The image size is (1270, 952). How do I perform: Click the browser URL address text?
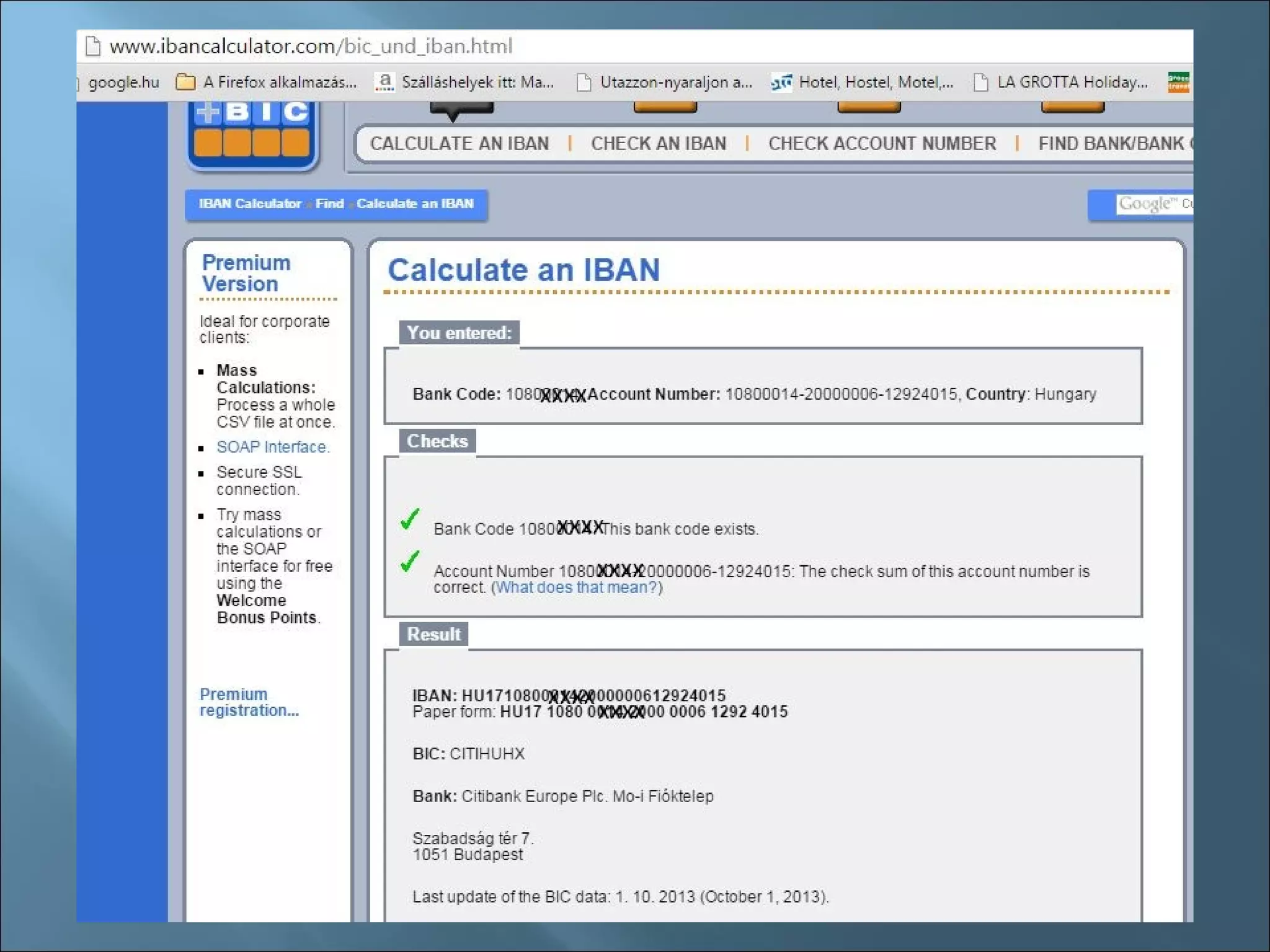click(x=310, y=46)
